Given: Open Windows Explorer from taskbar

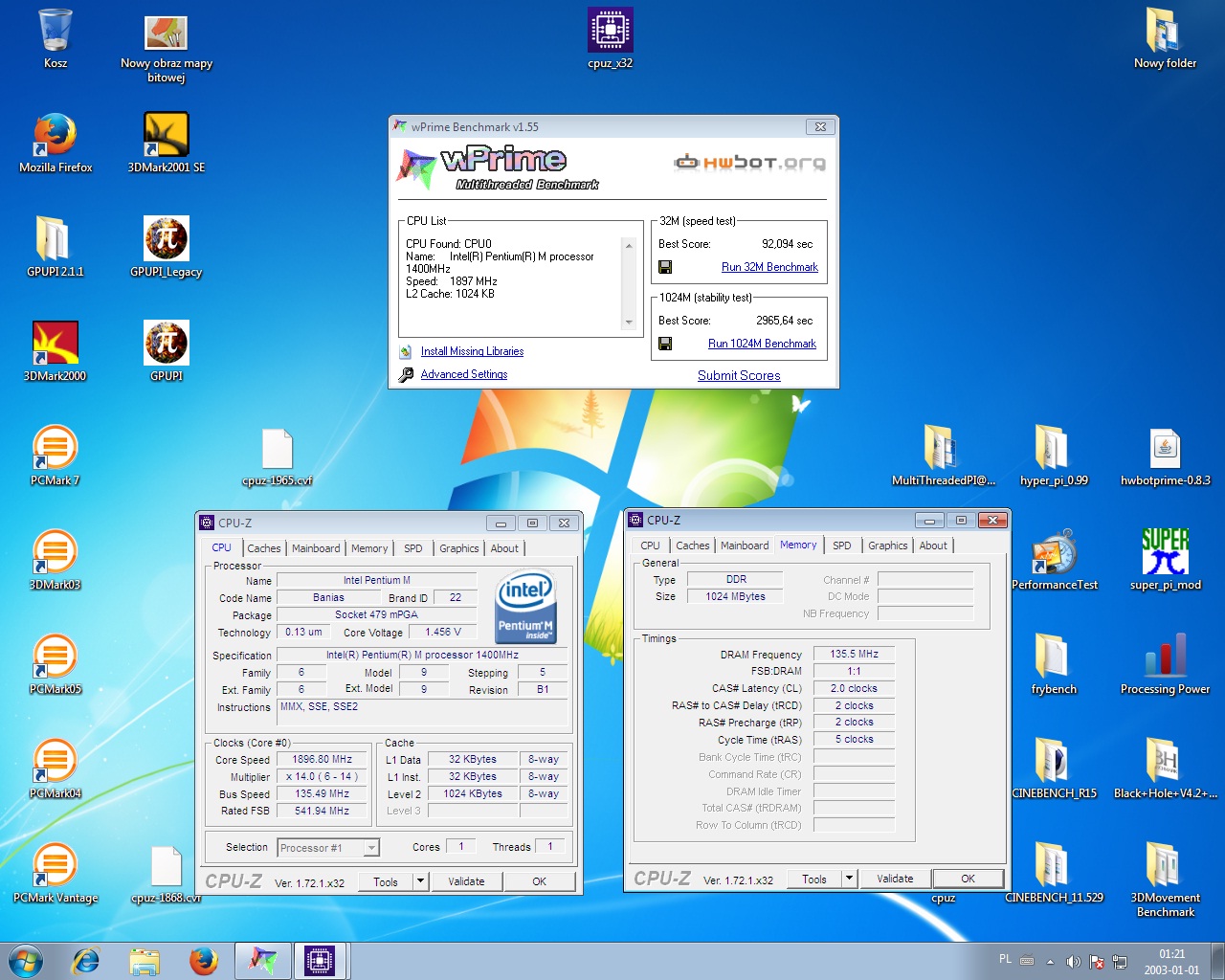Looking at the screenshot, I should coord(145,961).
